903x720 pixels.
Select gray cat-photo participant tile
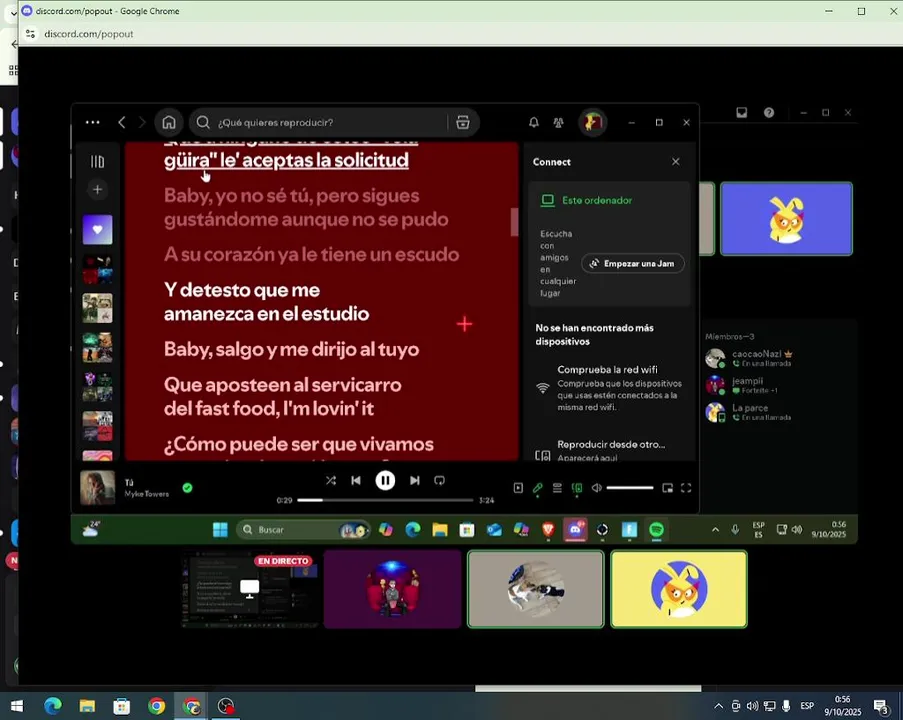536,589
